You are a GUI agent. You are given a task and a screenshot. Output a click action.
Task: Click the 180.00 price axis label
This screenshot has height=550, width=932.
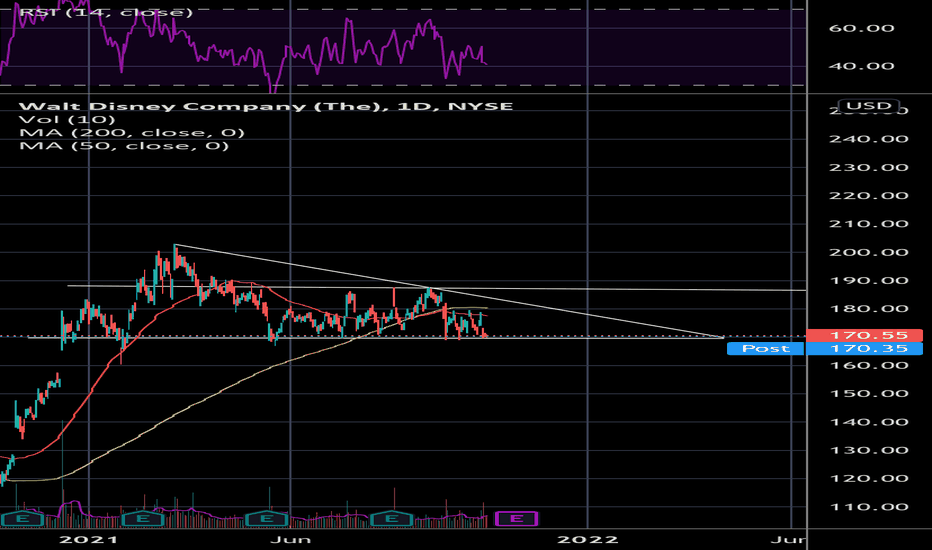868,309
